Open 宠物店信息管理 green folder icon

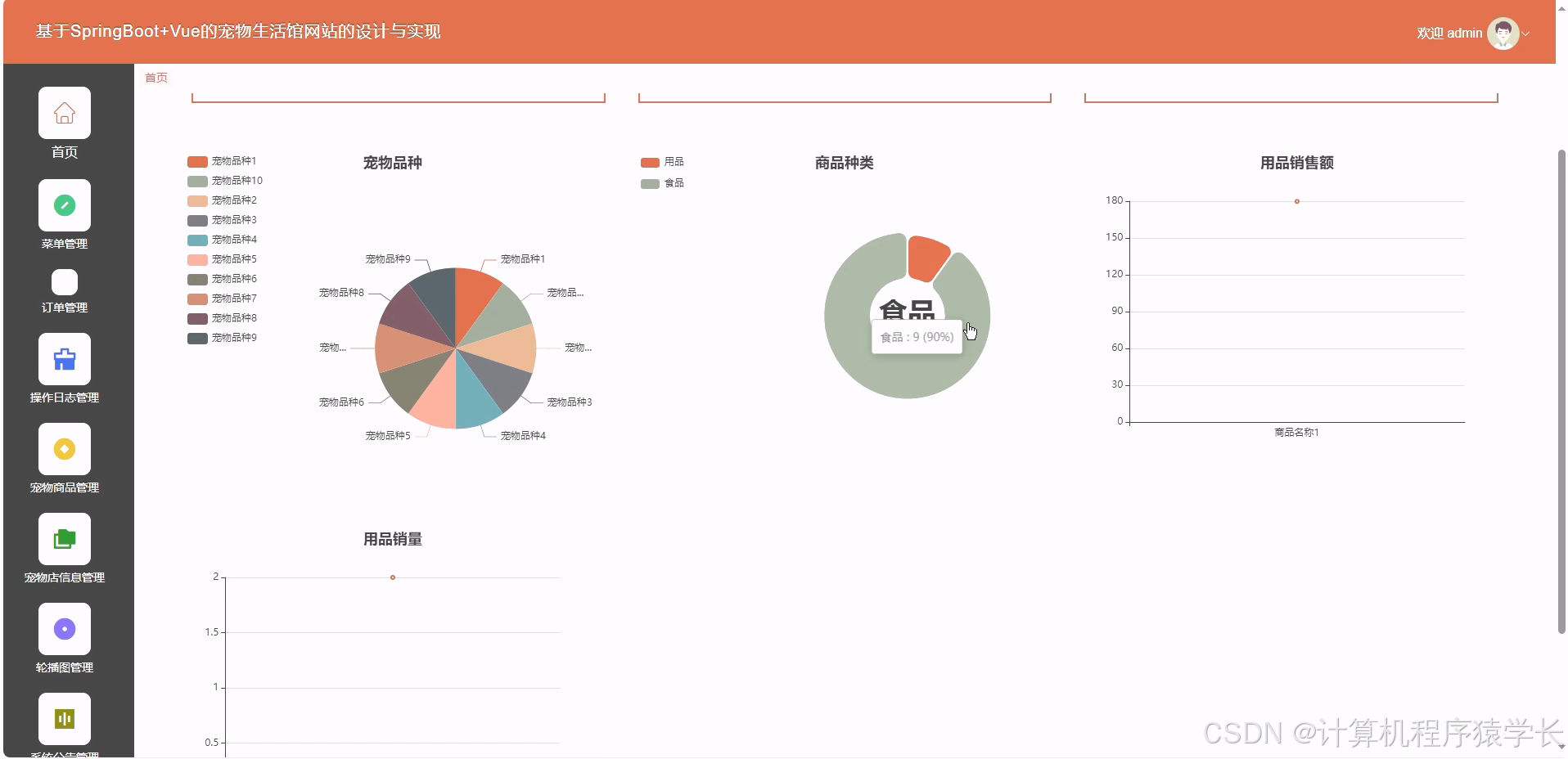[65, 539]
